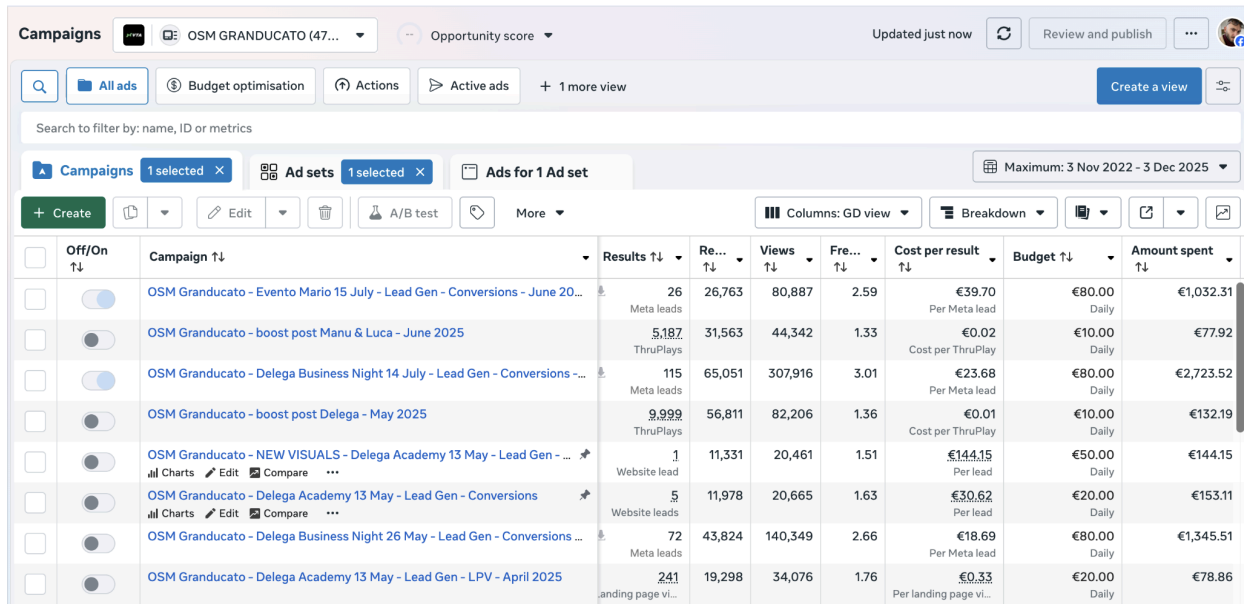Image resolution: width=1244 pixels, height=608 pixels.
Task: Open the date range selector
Action: coord(1107,167)
